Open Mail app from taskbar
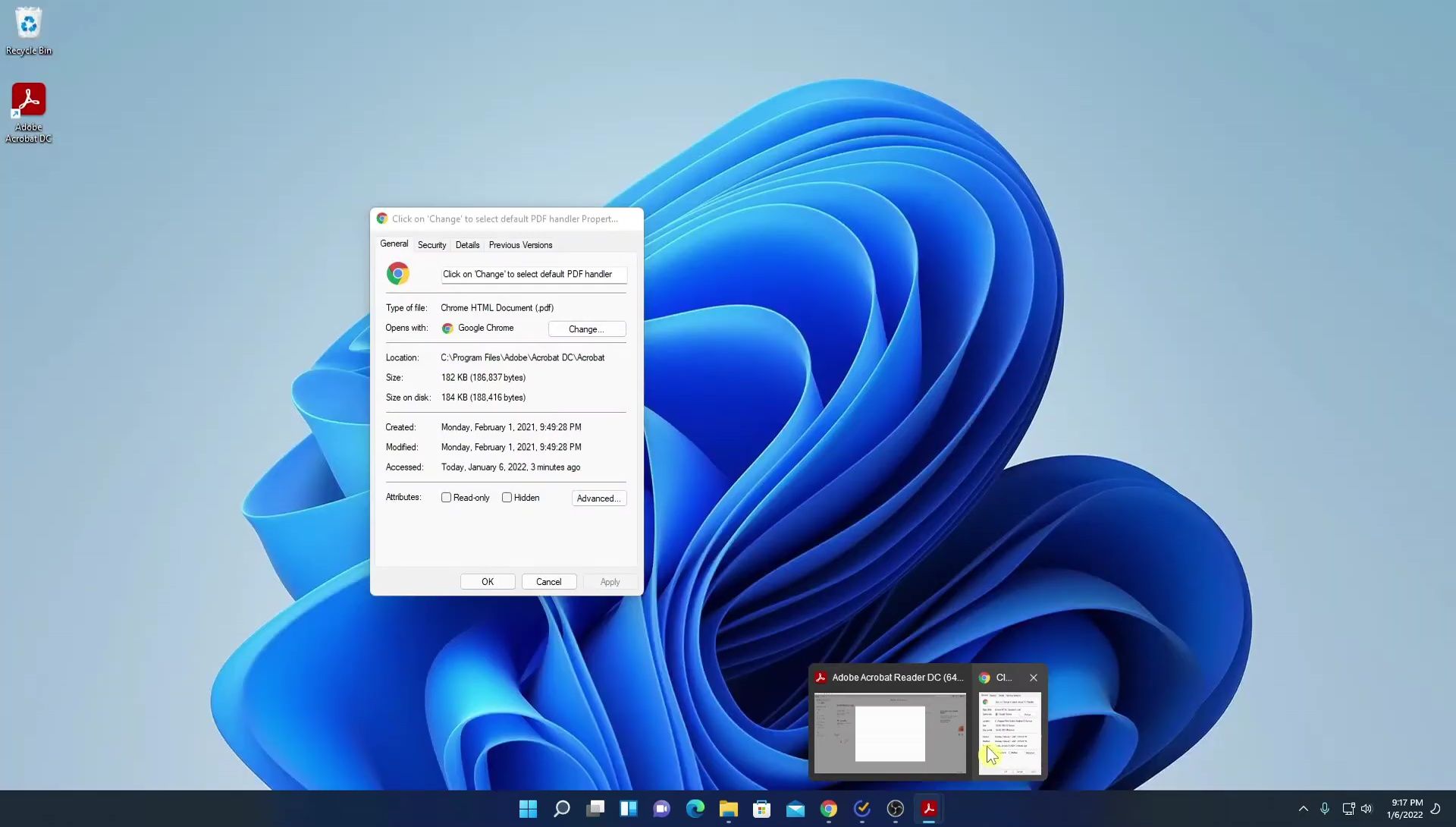 [x=795, y=809]
